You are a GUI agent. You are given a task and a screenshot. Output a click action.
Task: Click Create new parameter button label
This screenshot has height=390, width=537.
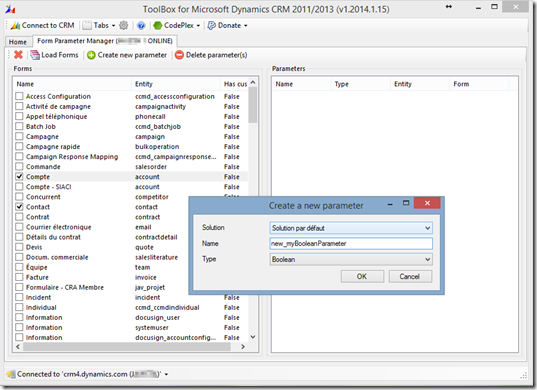coord(132,55)
